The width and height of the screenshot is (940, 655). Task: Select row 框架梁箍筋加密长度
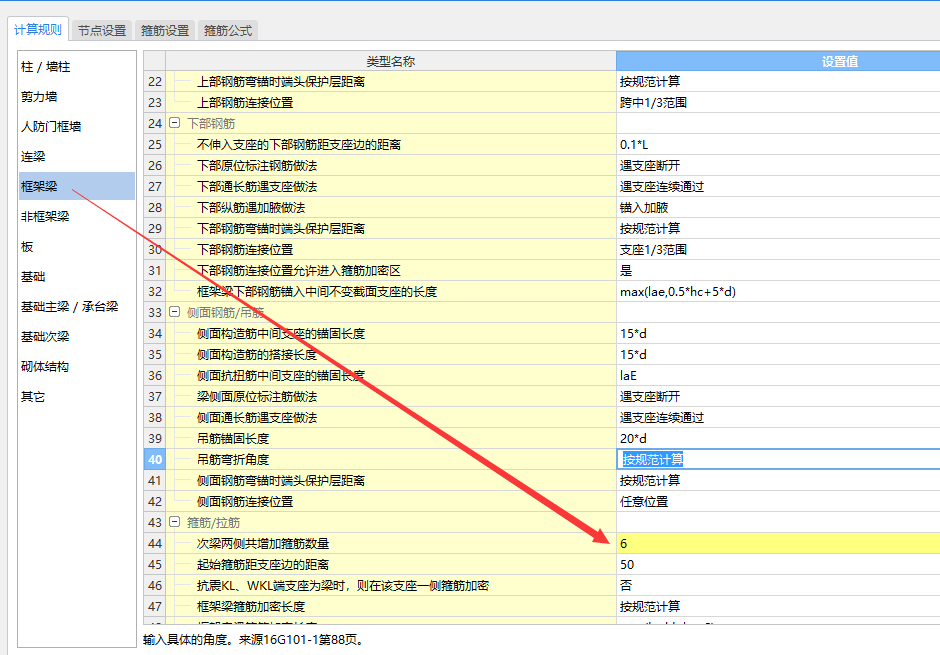(391, 606)
